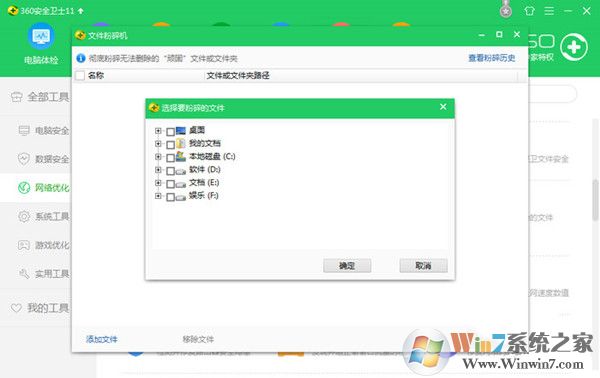Maximize the 文件粉碎机 window
The width and height of the screenshot is (600, 378).
pos(499,34)
